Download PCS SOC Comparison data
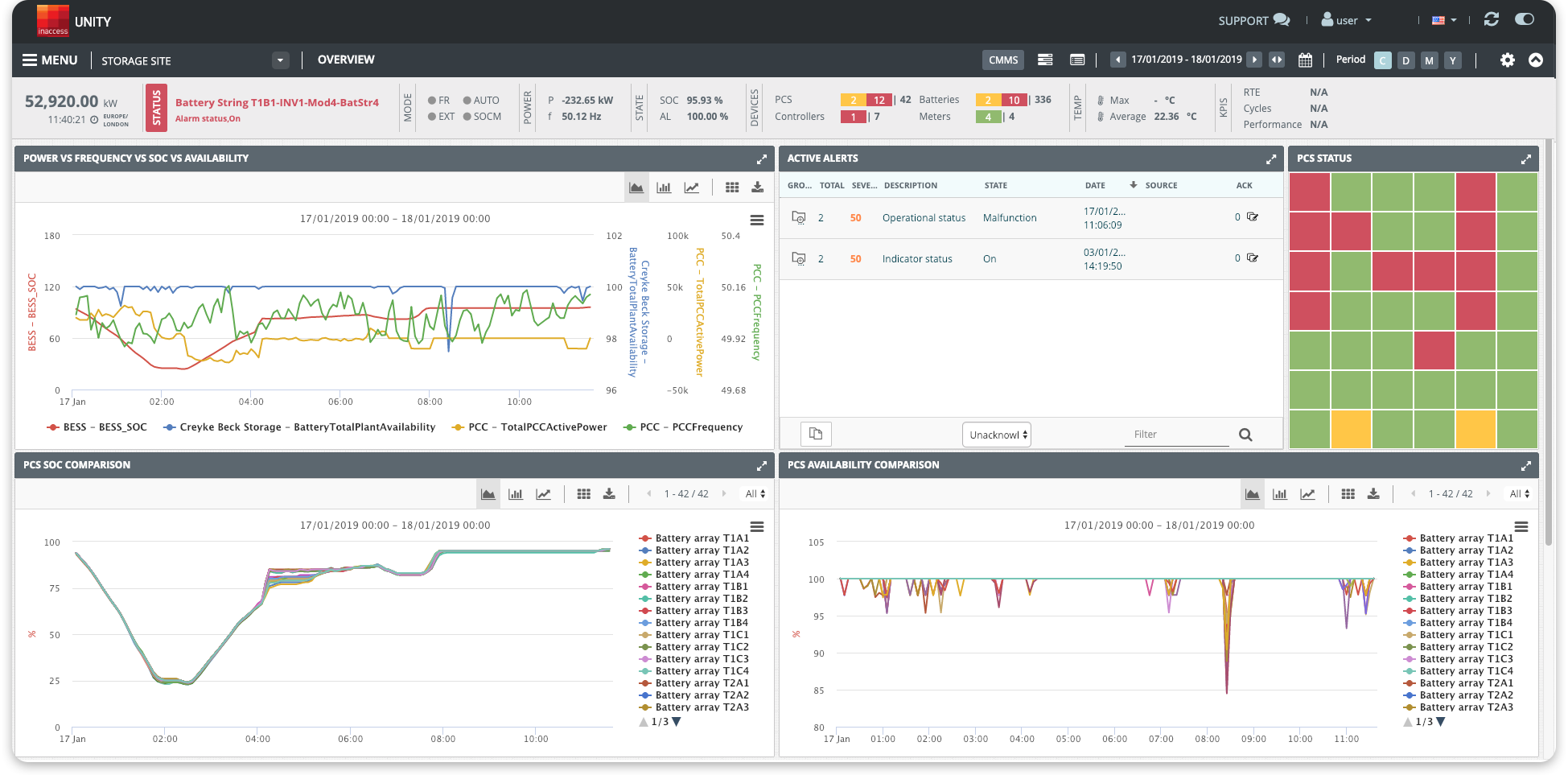Image resolution: width=1568 pixels, height=775 pixels. 609,494
